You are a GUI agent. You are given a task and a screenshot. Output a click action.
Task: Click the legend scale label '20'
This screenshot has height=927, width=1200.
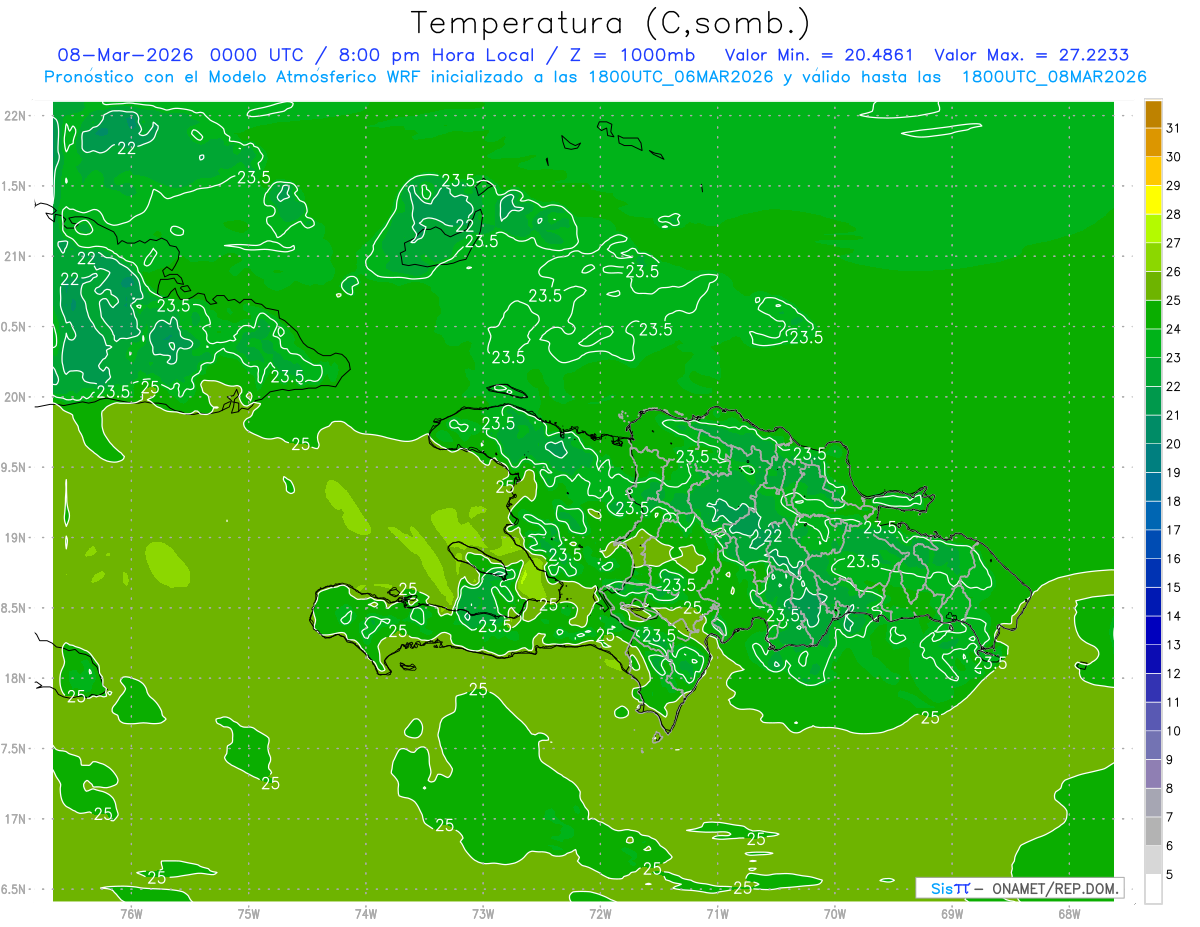pyautogui.click(x=1173, y=444)
